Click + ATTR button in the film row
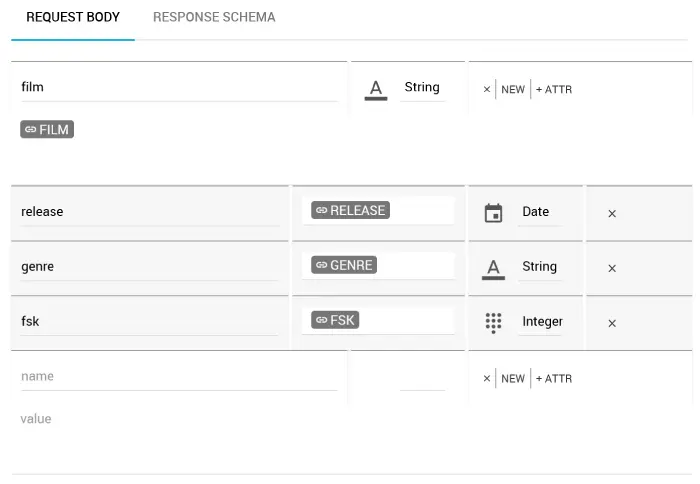Viewport: 700px width, 484px height. tap(554, 89)
